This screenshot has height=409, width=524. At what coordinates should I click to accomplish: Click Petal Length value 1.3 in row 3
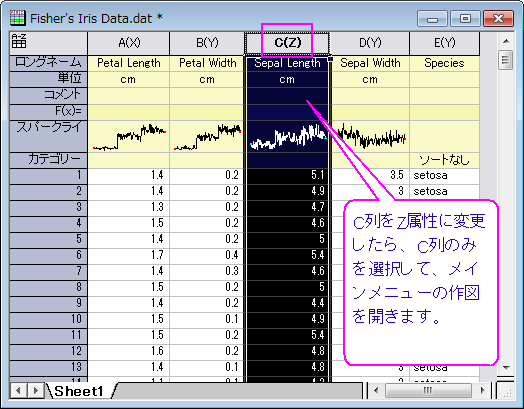129,207
